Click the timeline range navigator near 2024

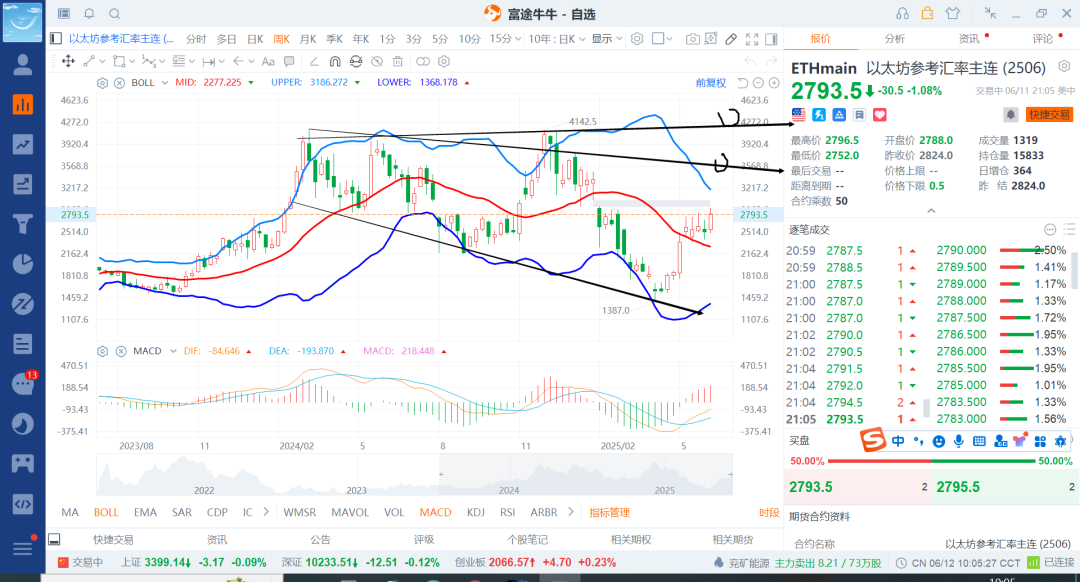click(509, 476)
